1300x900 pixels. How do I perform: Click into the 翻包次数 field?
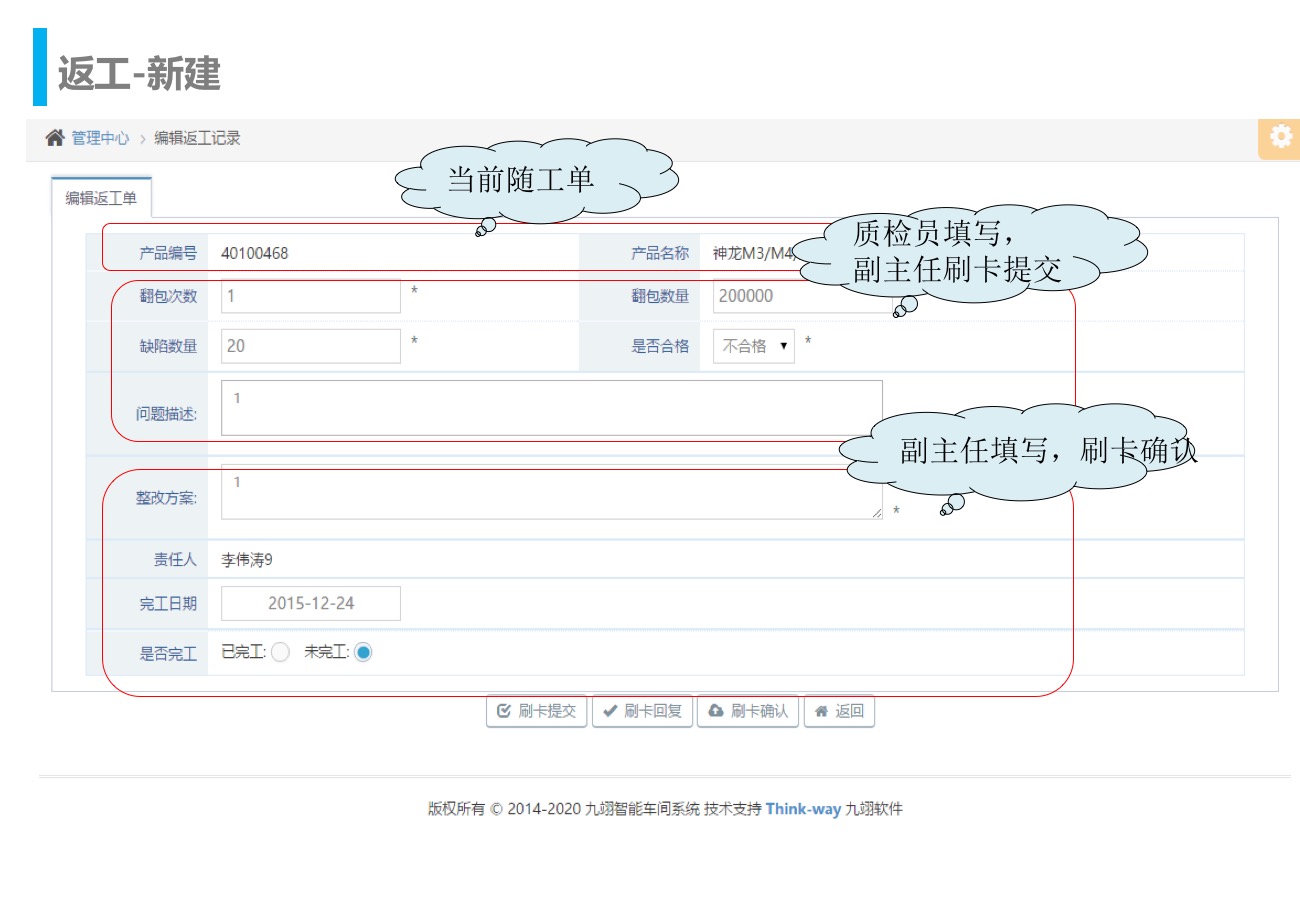coord(310,296)
